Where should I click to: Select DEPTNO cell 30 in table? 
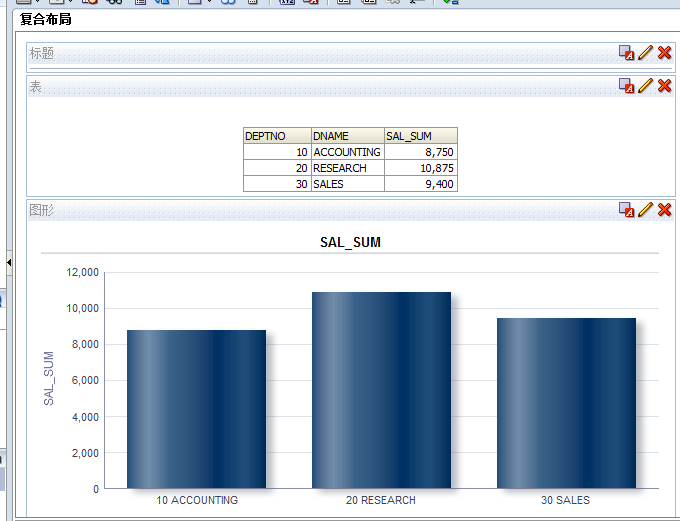coord(277,184)
